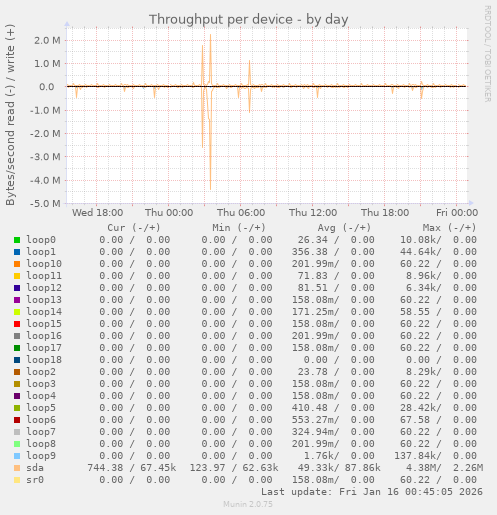Click the loop10 orange legend swatch
Image resolution: width=497 pixels, height=515 pixels.
click(17, 264)
